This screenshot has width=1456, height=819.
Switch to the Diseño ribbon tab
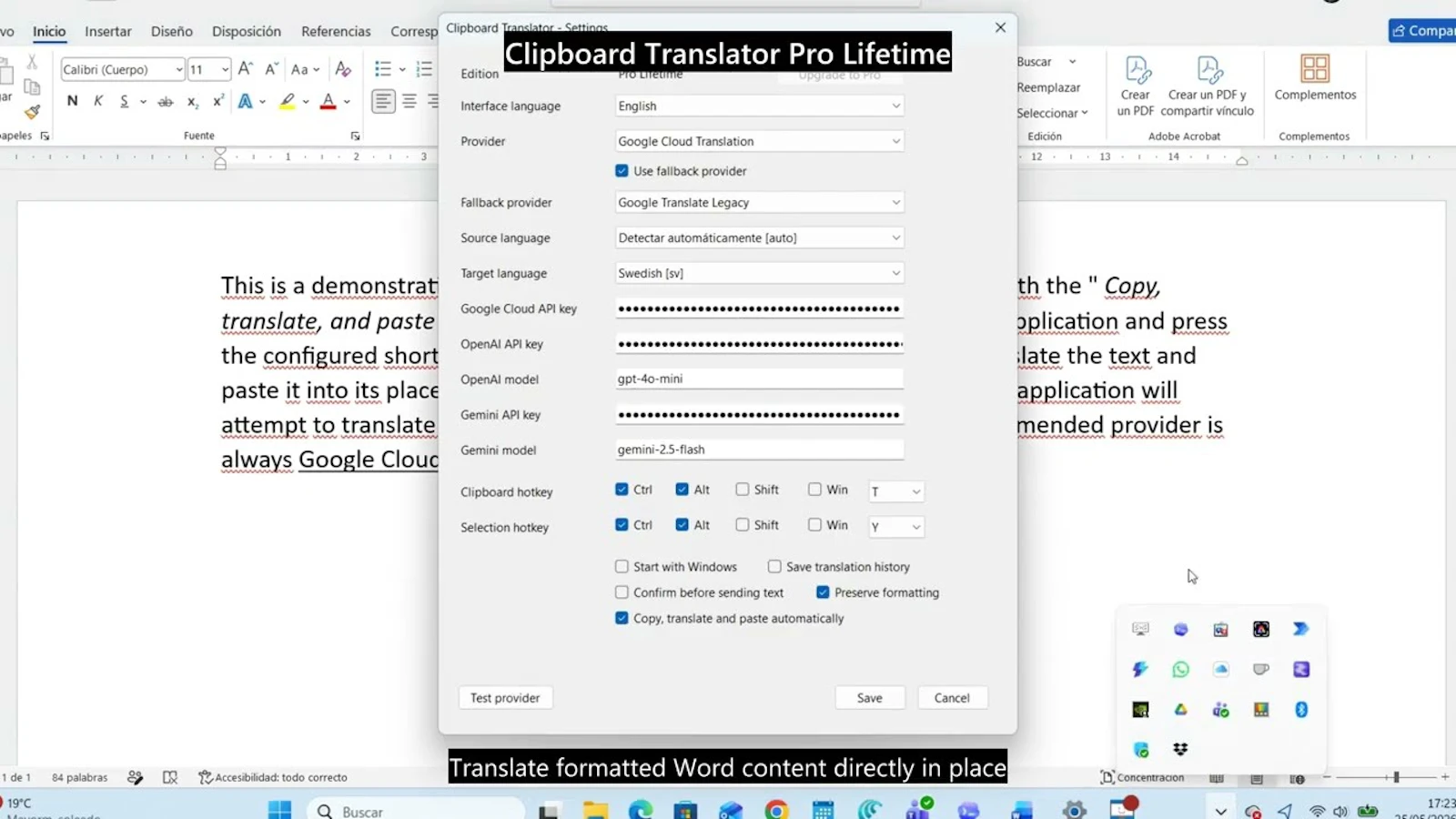(172, 31)
